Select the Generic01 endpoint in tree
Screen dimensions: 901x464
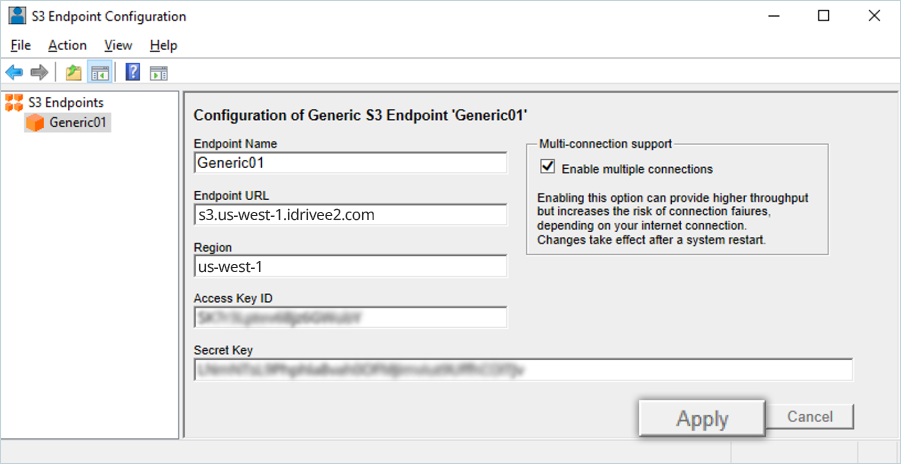78,123
